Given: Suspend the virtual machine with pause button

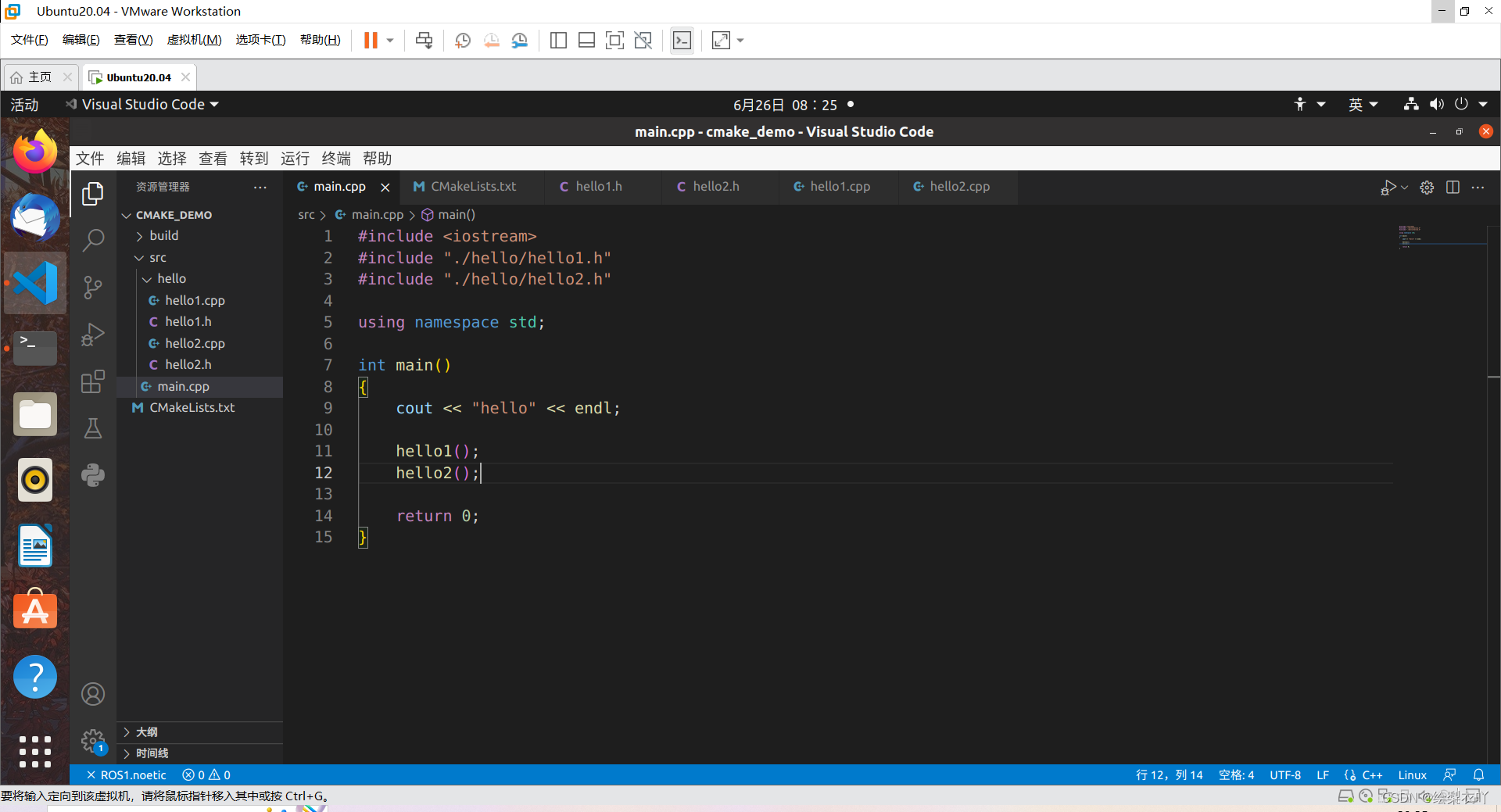Looking at the screenshot, I should [371, 41].
